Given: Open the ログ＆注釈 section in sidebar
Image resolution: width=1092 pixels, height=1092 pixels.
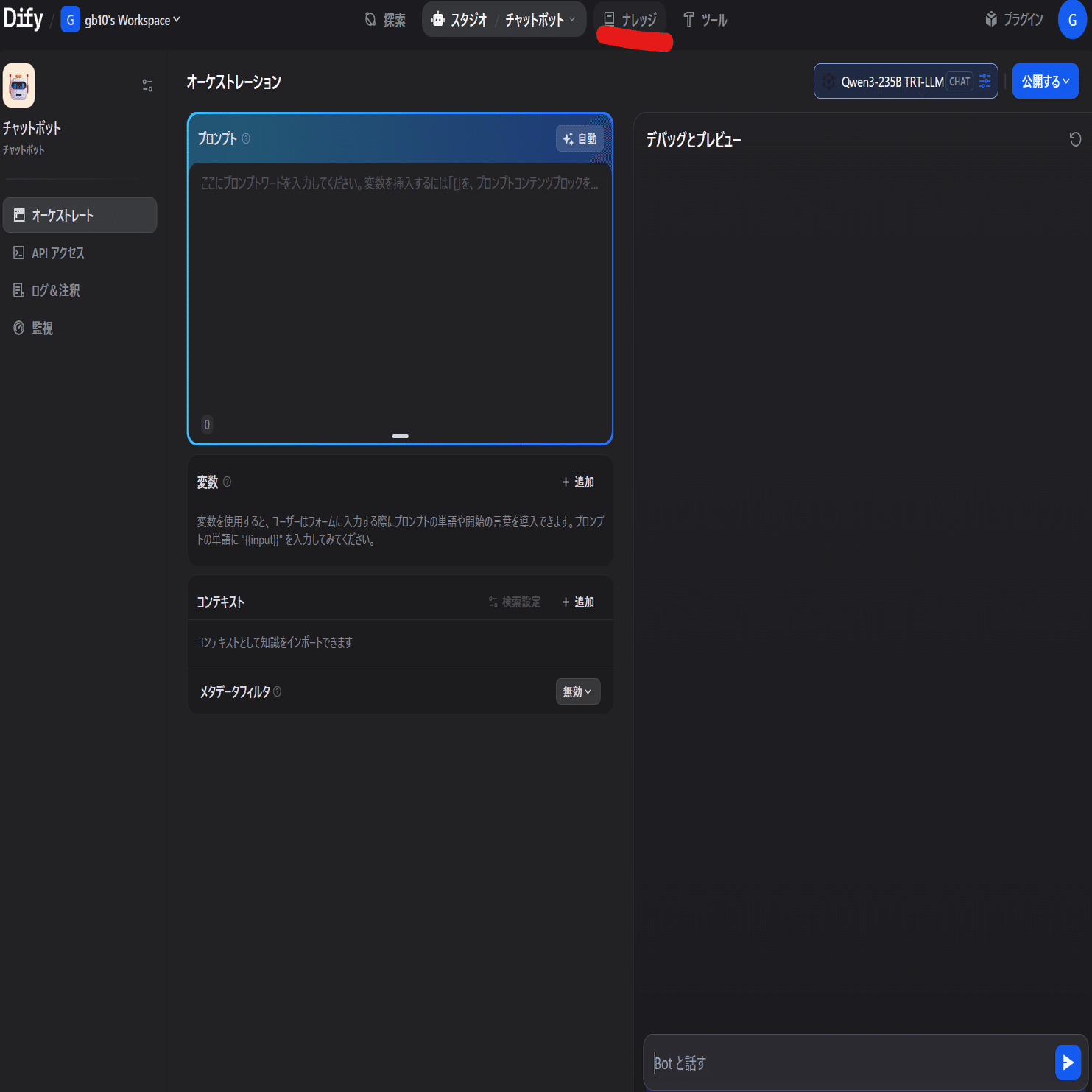Looking at the screenshot, I should 19,290.
